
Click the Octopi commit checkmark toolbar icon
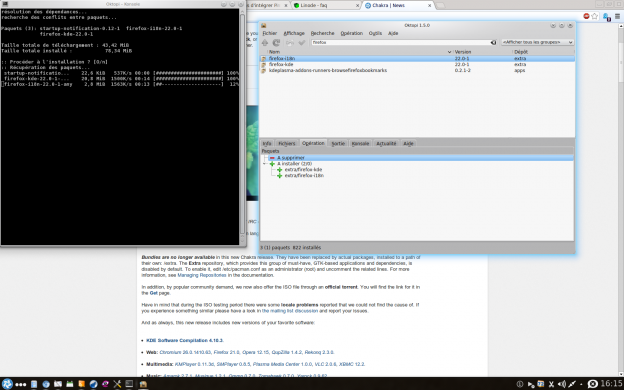pos(302,43)
